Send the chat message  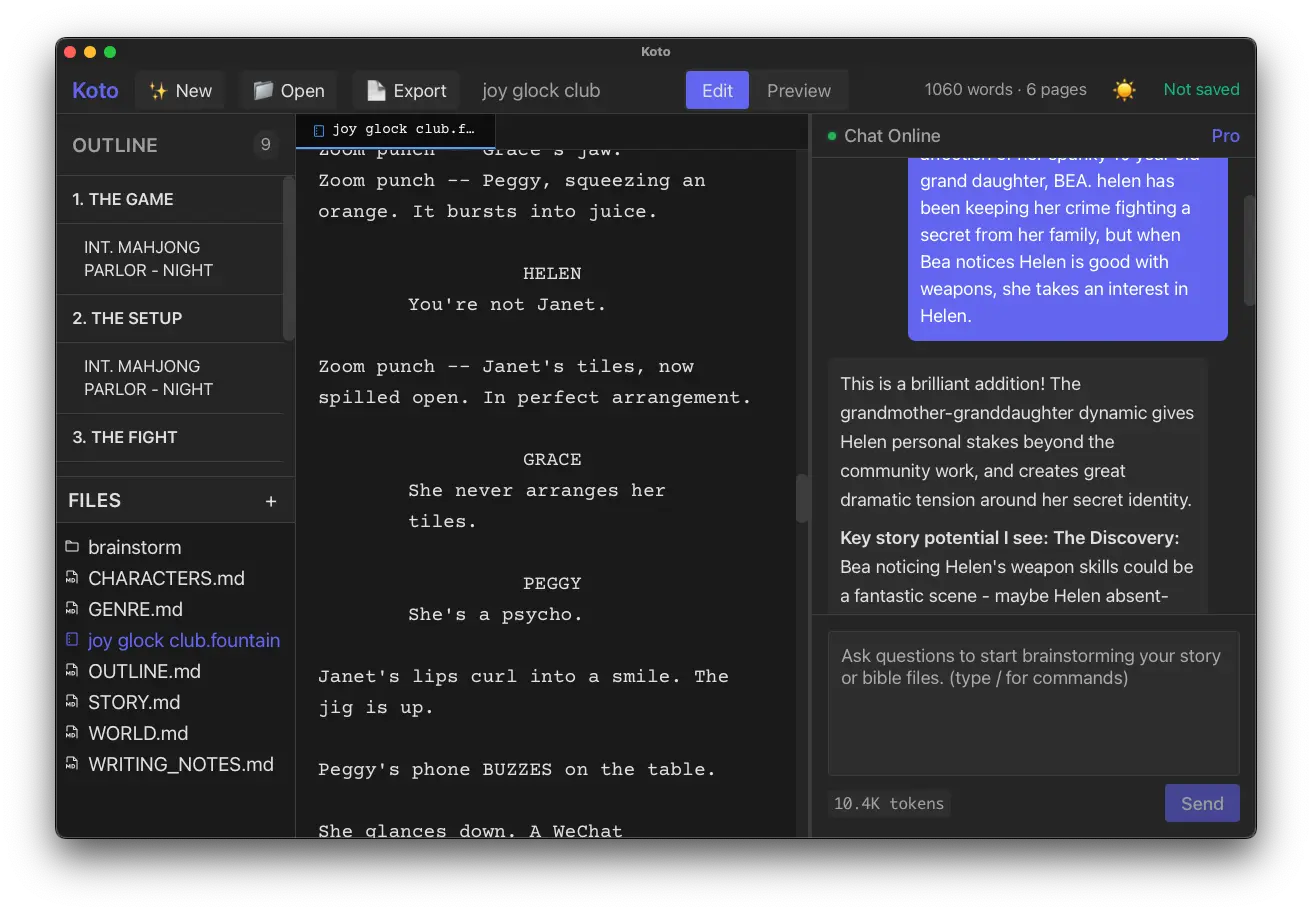1202,802
